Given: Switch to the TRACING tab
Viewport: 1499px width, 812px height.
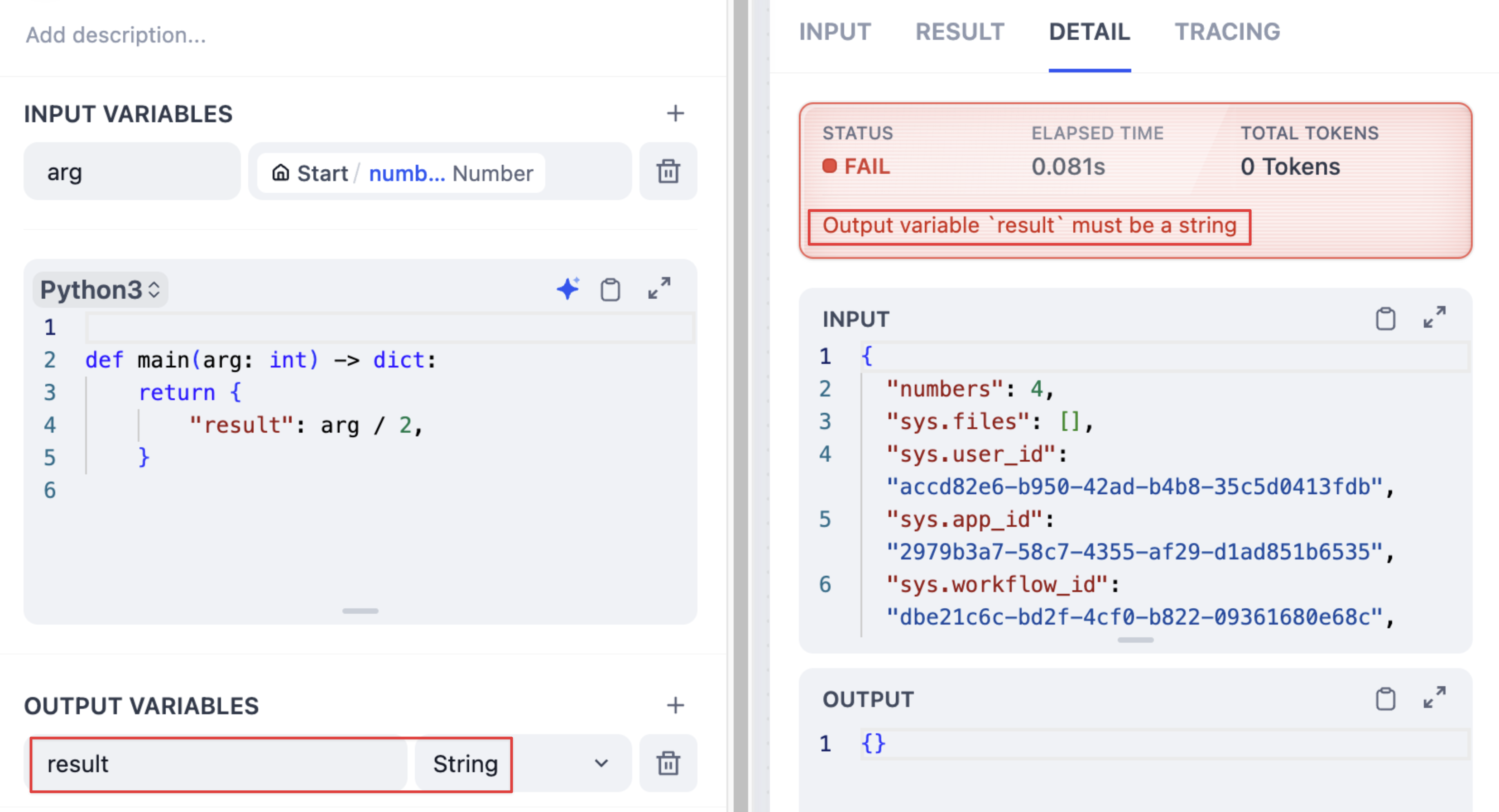Looking at the screenshot, I should (1227, 32).
